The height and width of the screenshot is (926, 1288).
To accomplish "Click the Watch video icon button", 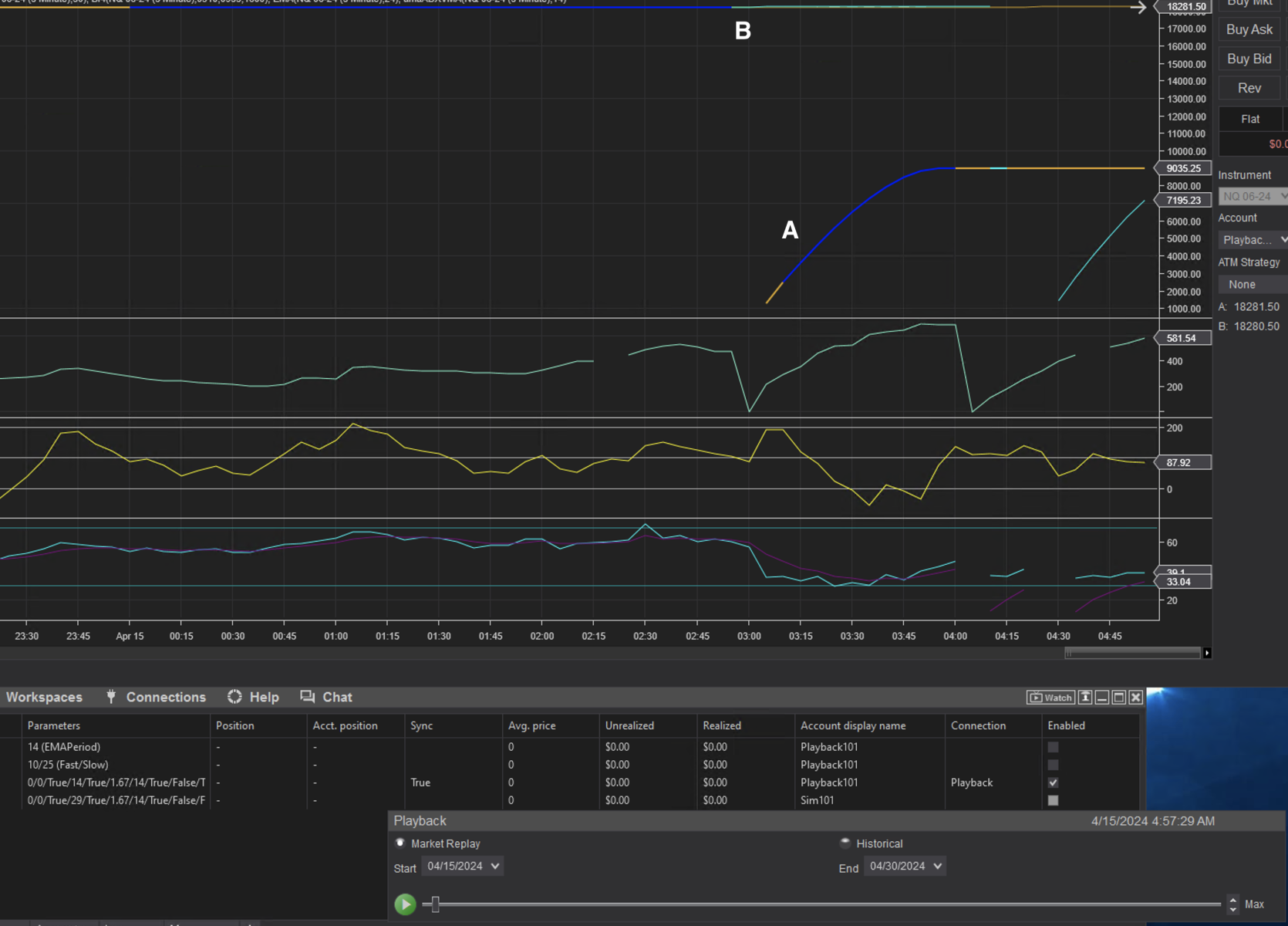I will [1050, 698].
